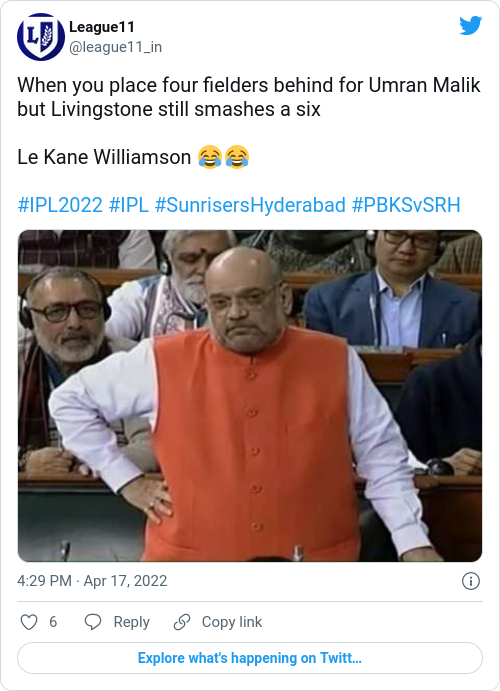
Task: Click the League11 profile avatar
Action: [41, 37]
